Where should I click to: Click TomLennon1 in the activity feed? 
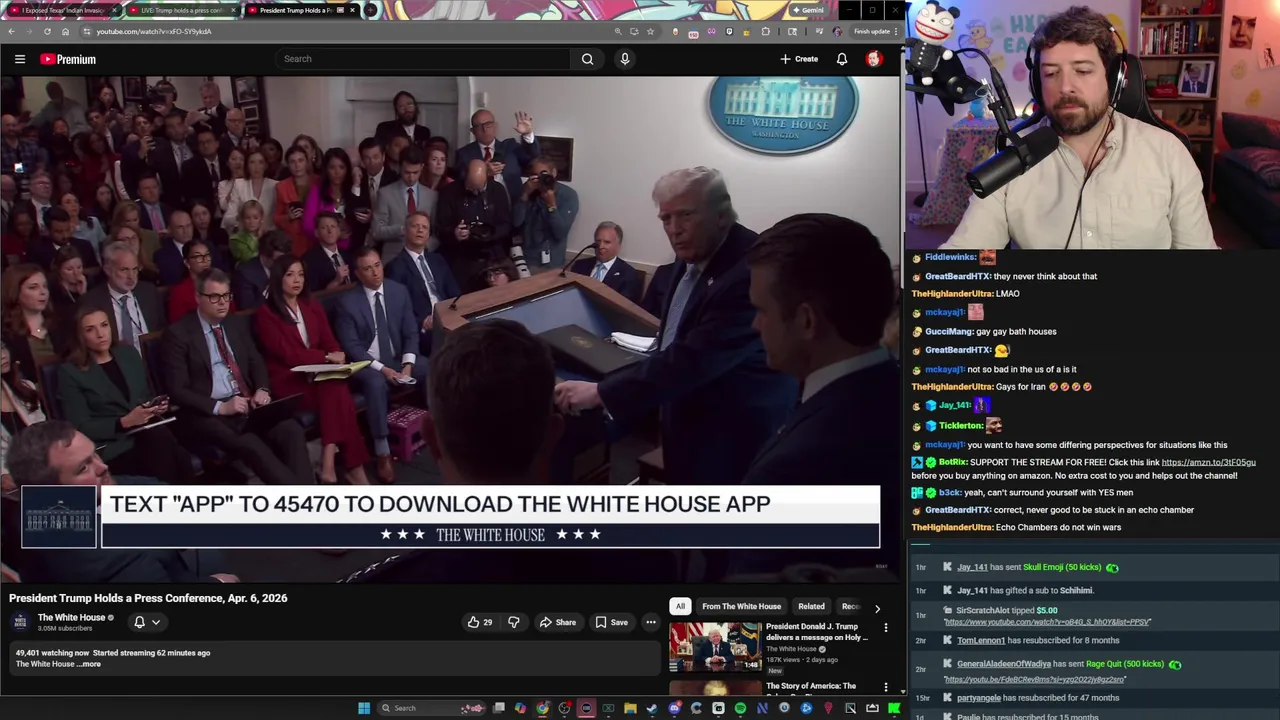[980, 640]
